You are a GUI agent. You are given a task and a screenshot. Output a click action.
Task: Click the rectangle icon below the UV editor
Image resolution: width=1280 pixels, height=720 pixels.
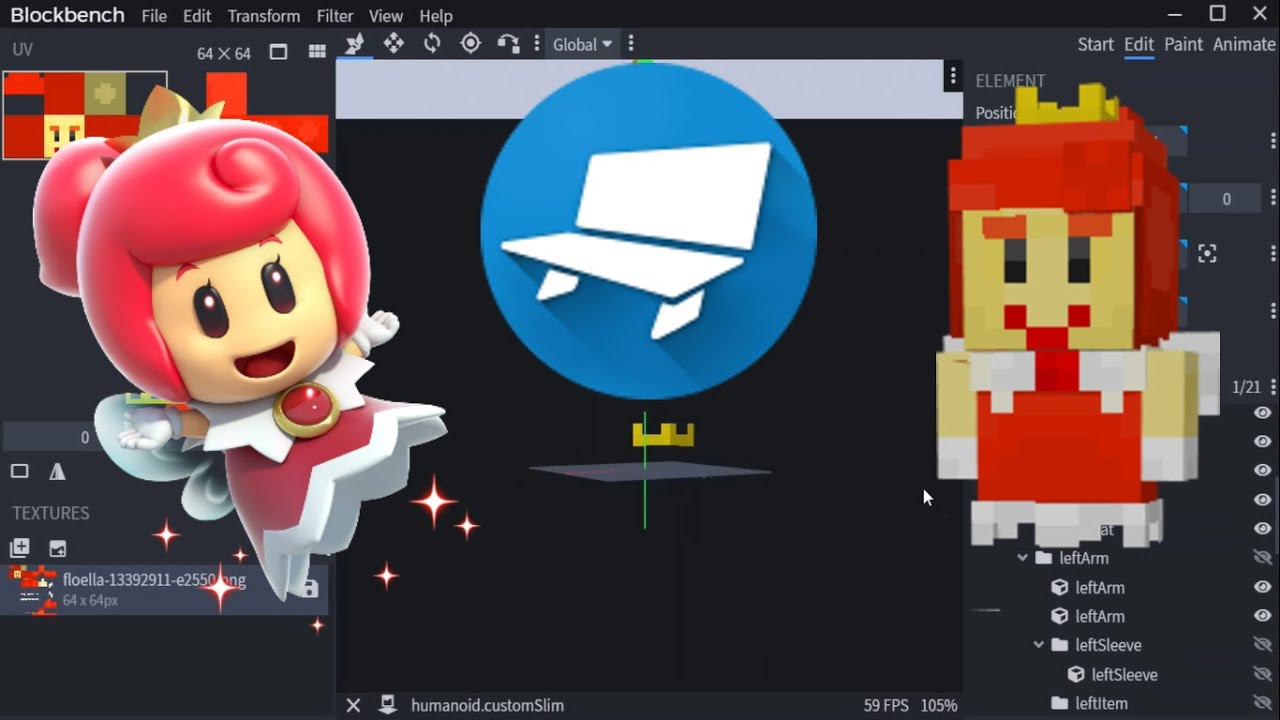pyautogui.click(x=19, y=472)
